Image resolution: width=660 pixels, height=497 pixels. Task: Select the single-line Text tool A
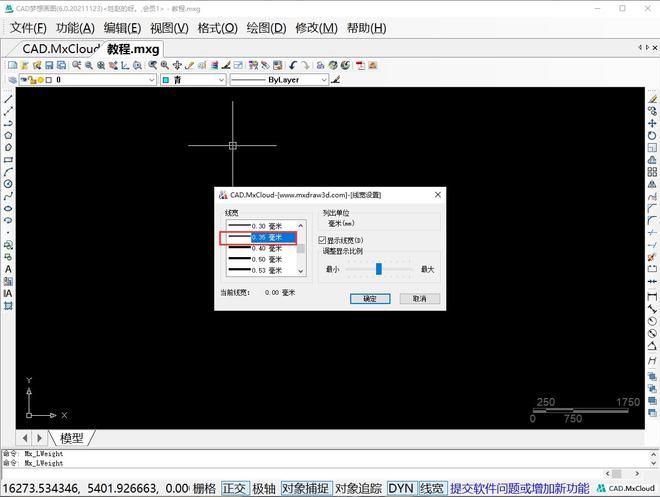pyautogui.click(x=8, y=269)
